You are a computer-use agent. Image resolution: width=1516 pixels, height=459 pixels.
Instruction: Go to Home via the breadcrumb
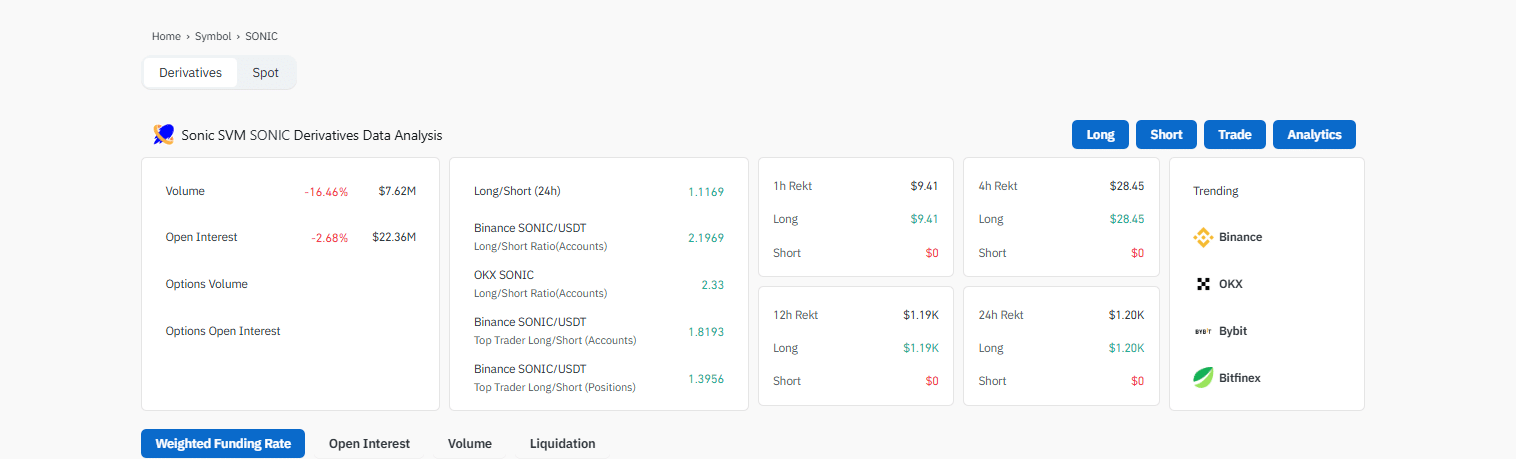166,36
